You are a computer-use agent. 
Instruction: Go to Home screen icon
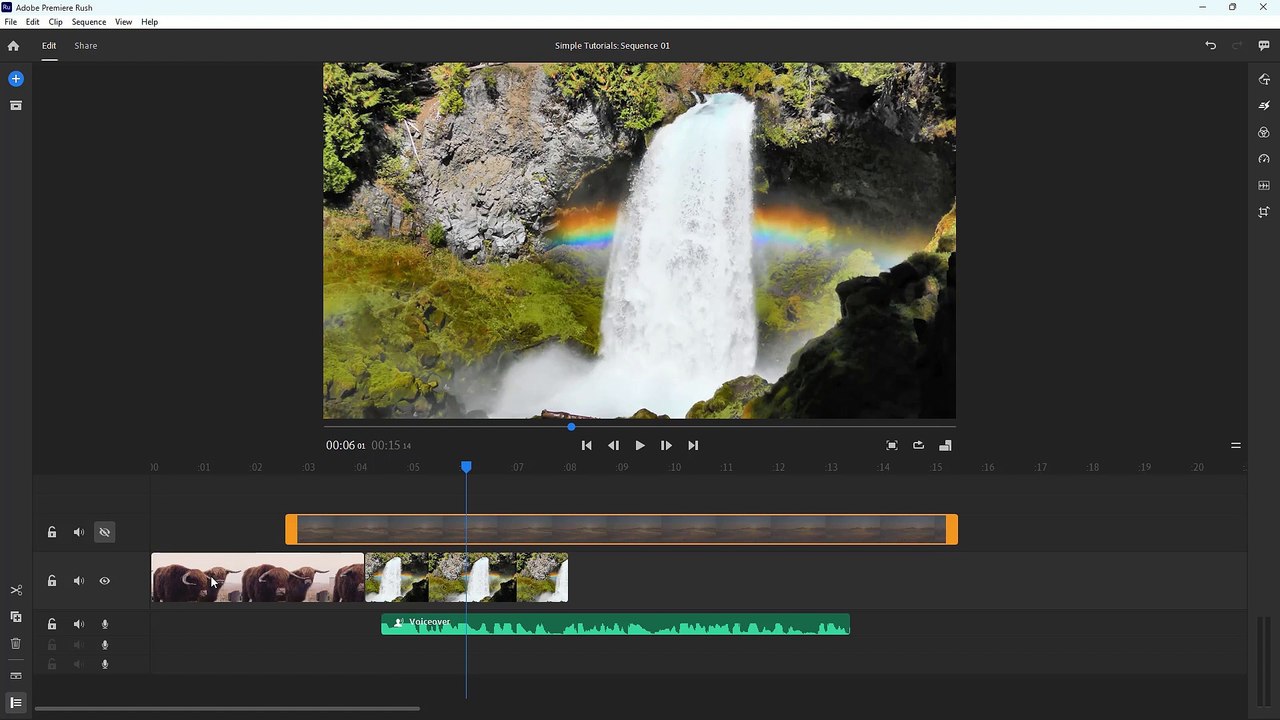click(13, 45)
